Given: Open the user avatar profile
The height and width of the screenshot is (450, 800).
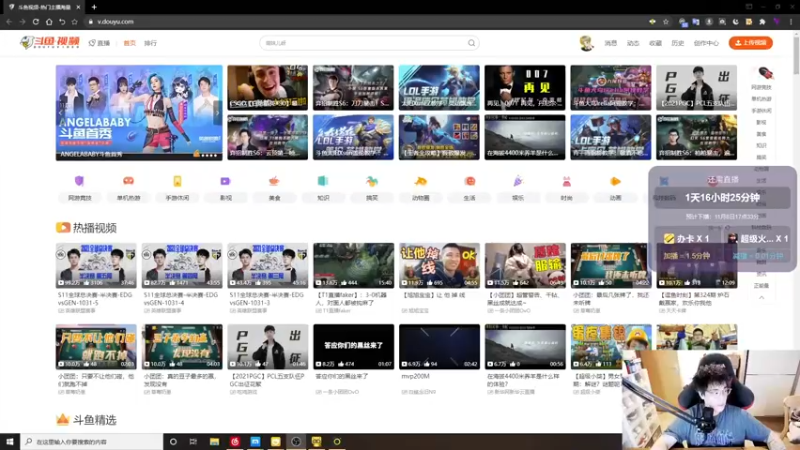Looking at the screenshot, I should [587, 43].
